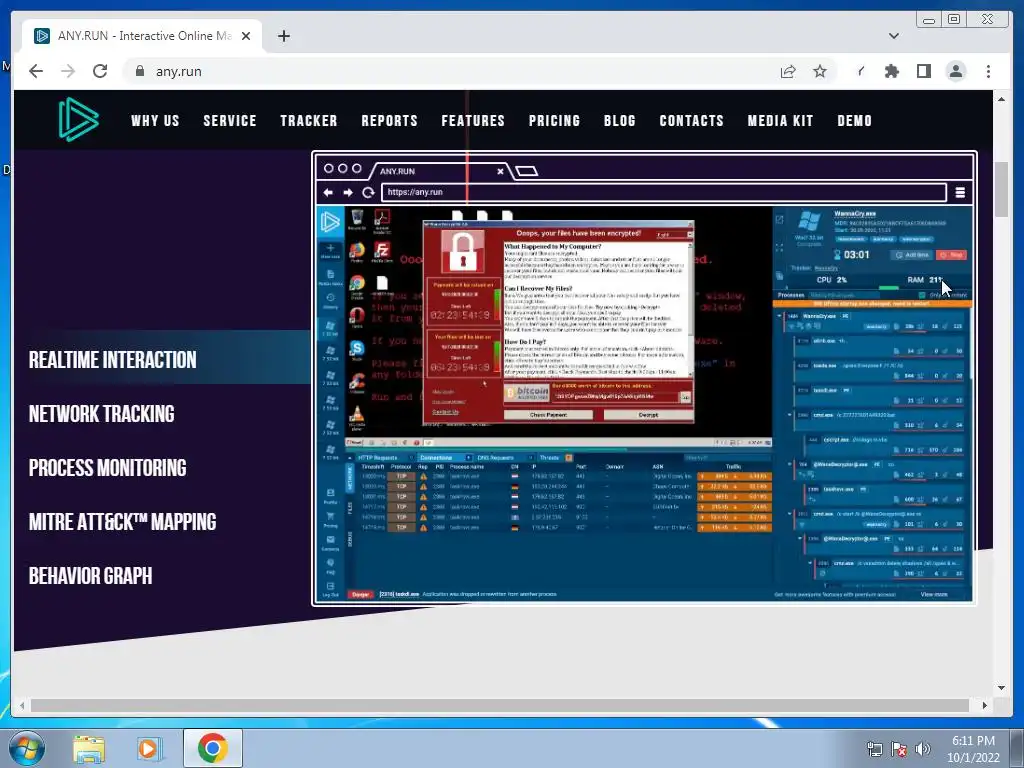Viewport: 1024px width, 768px height.
Task: Click the horizontal scrollbar thumb
Action: click(x=500, y=705)
